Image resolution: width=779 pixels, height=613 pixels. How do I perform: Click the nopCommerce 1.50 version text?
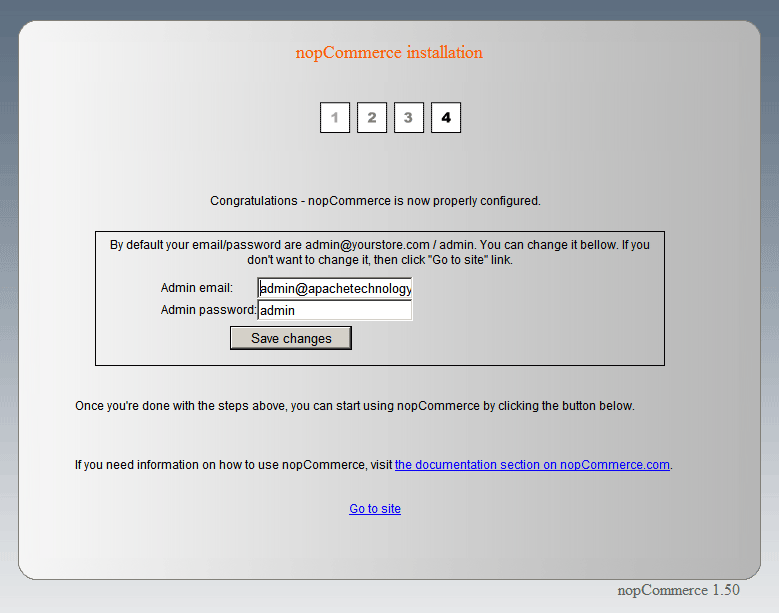[678, 590]
